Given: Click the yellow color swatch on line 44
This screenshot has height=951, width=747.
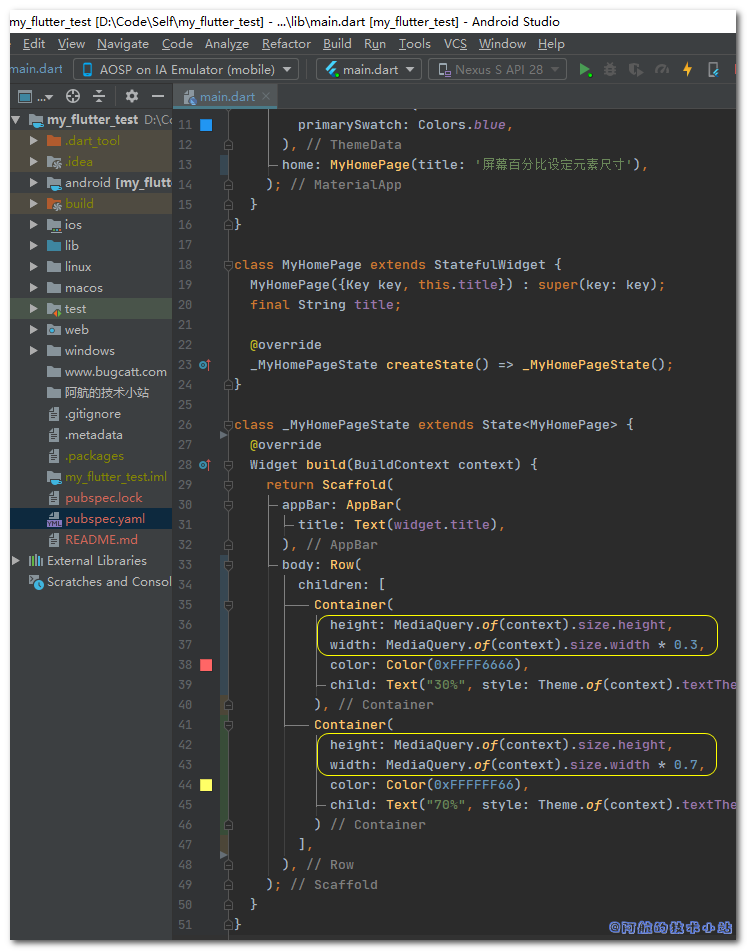Looking at the screenshot, I should pyautogui.click(x=206, y=785).
